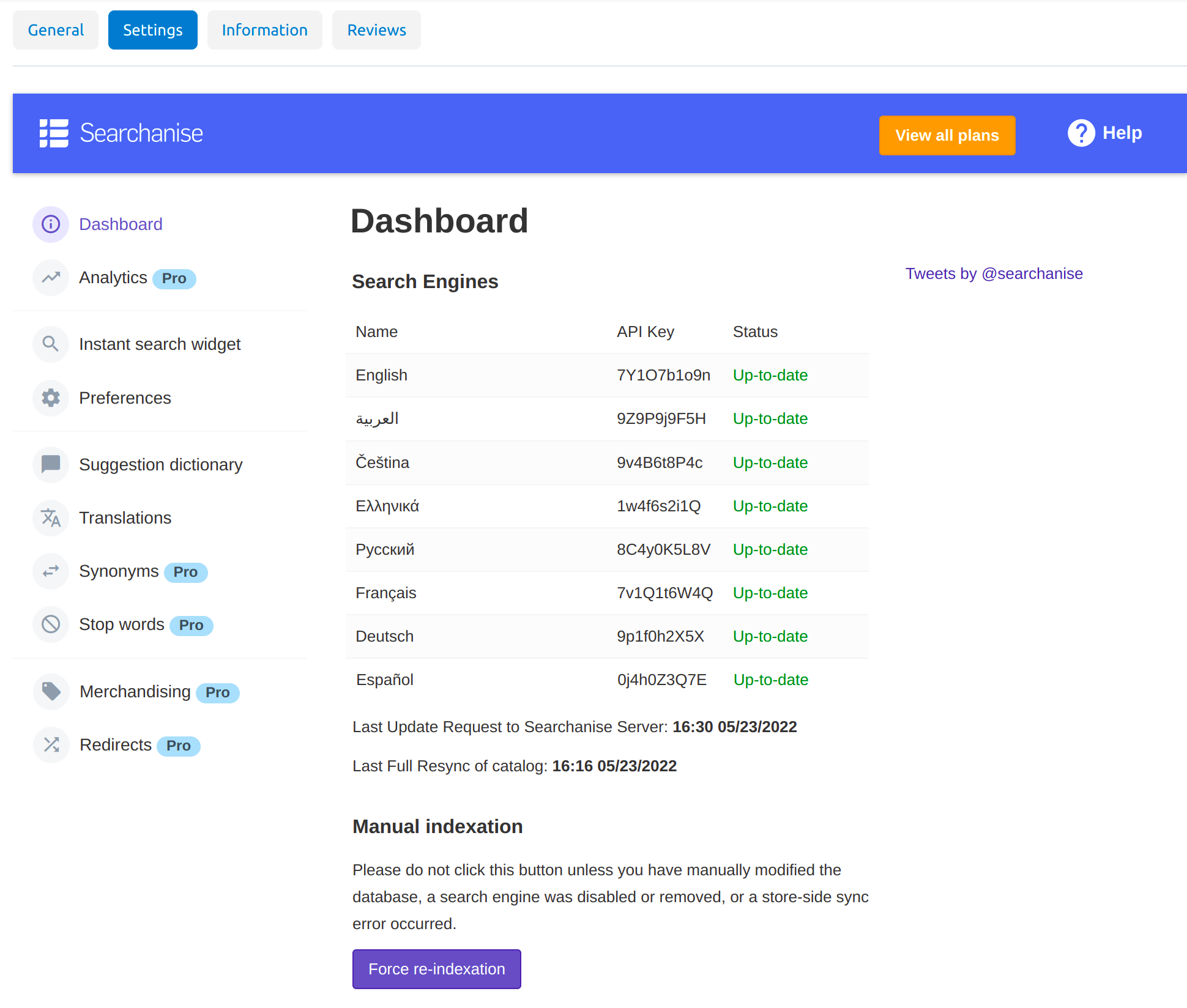Switch to the General tab
The image size is (1187, 1008).
56,30
